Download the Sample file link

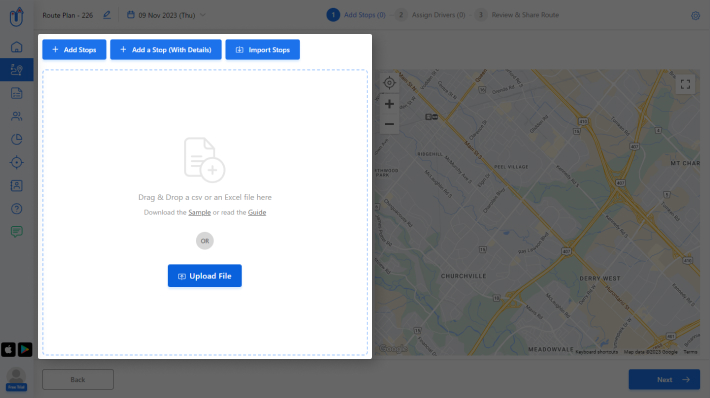click(199, 212)
